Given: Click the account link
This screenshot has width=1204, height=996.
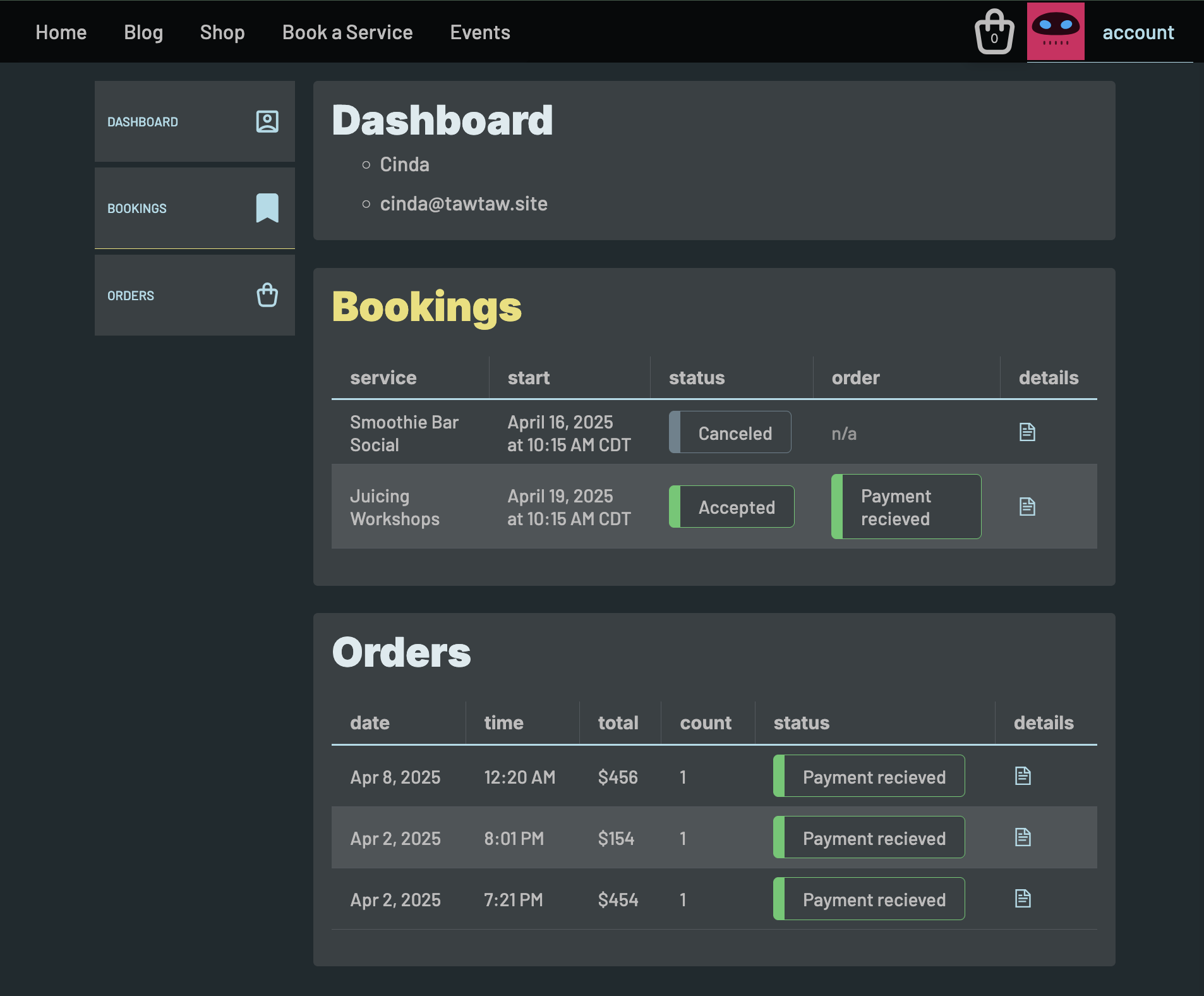Looking at the screenshot, I should point(1138,32).
